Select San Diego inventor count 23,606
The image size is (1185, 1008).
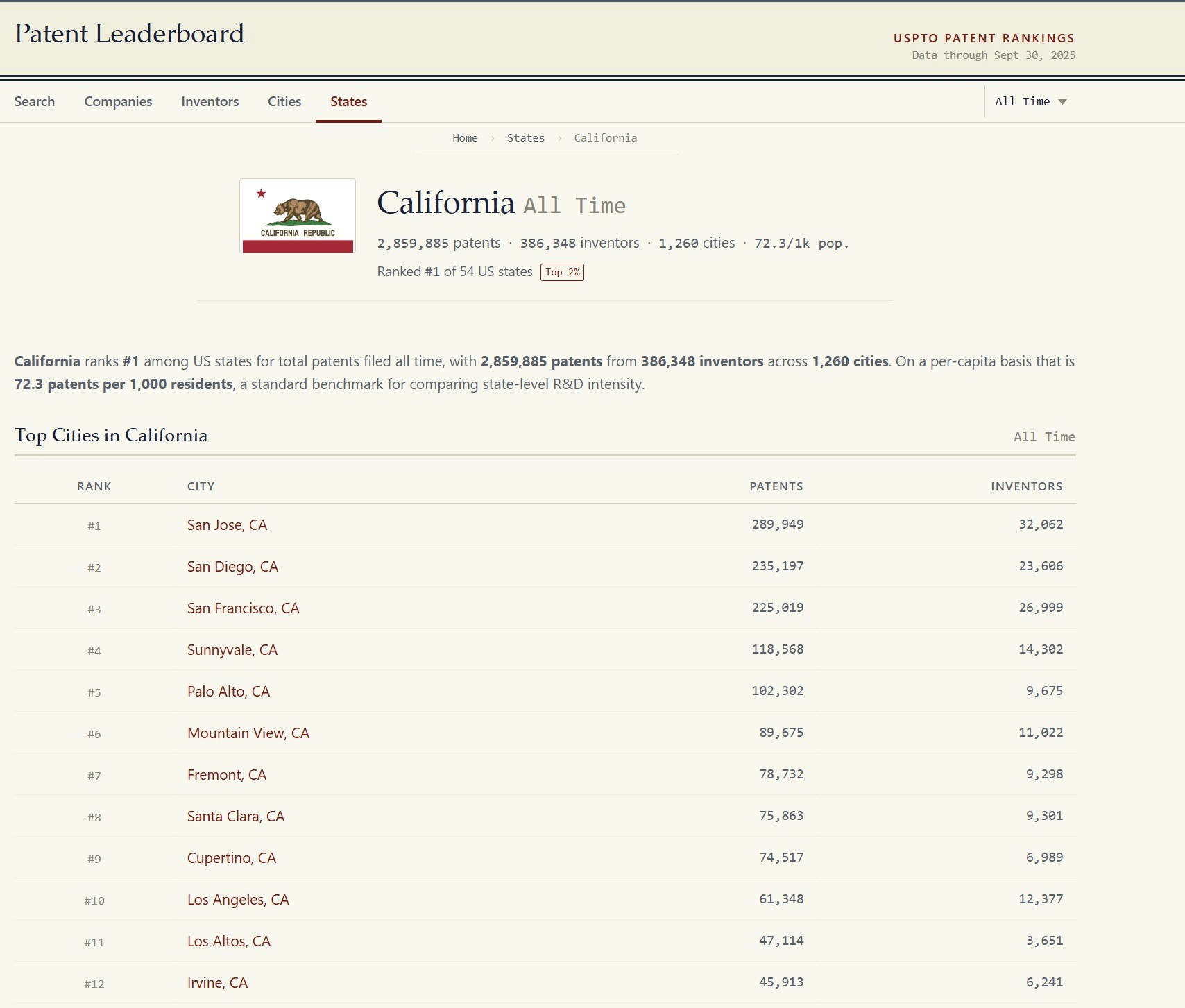pos(1041,566)
